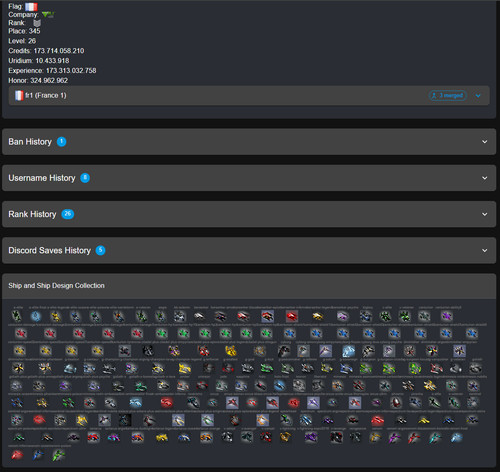Select the green ship ending the last row
This screenshot has height=472, width=500.
click(x=58, y=455)
